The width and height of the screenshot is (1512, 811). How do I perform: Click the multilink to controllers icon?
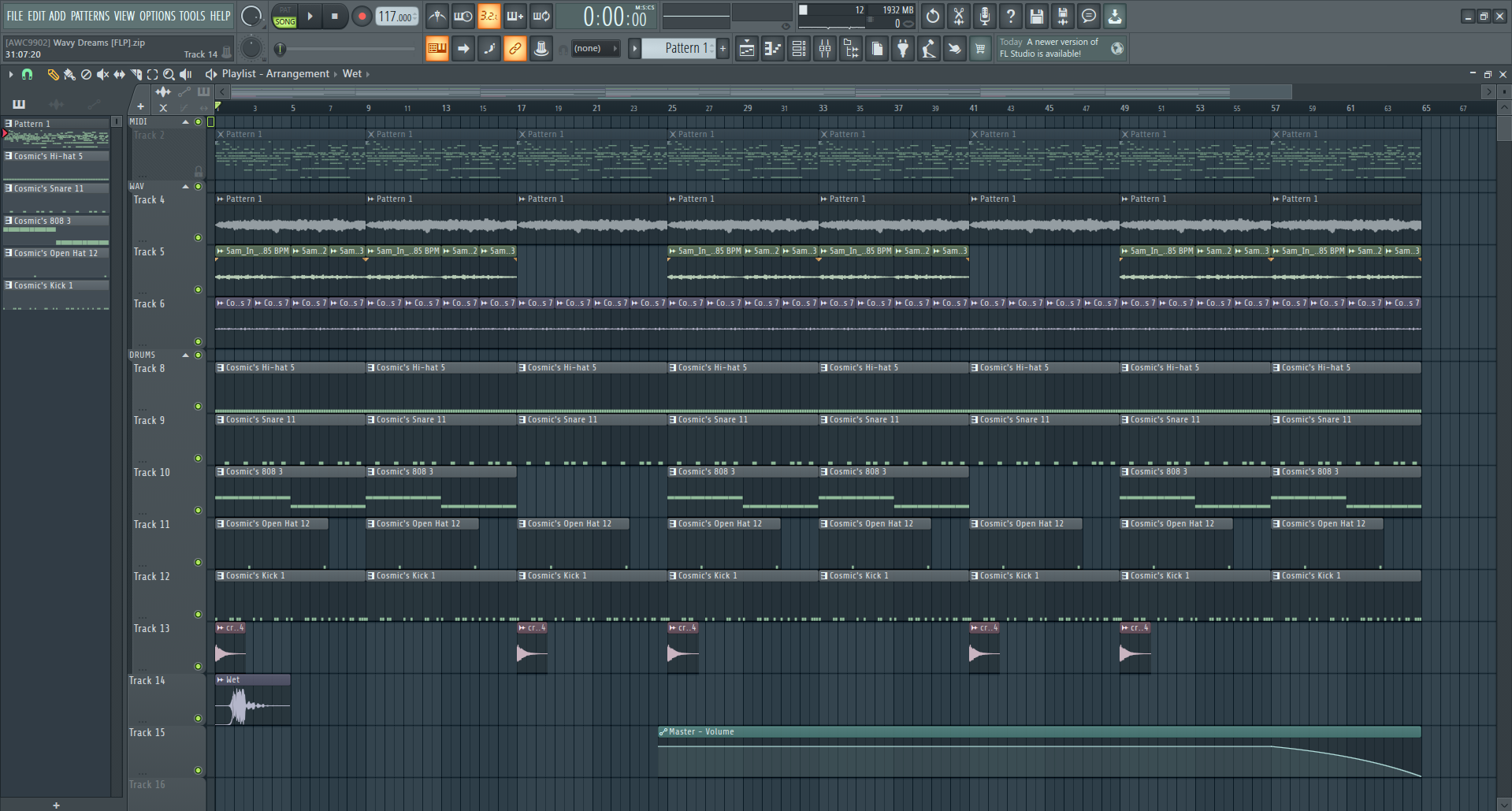(541, 49)
